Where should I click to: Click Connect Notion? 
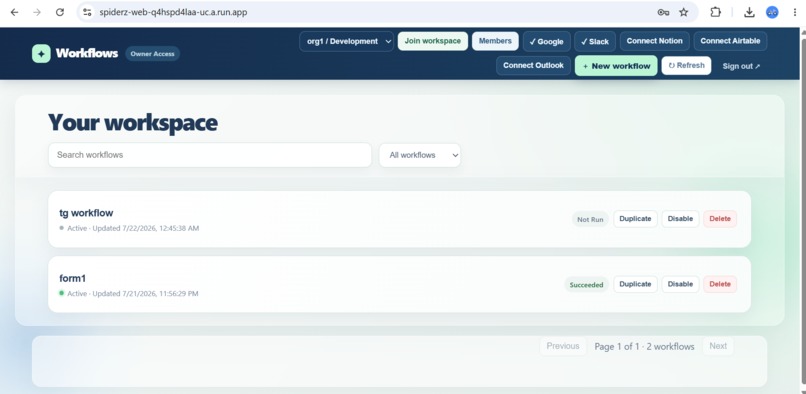654,41
